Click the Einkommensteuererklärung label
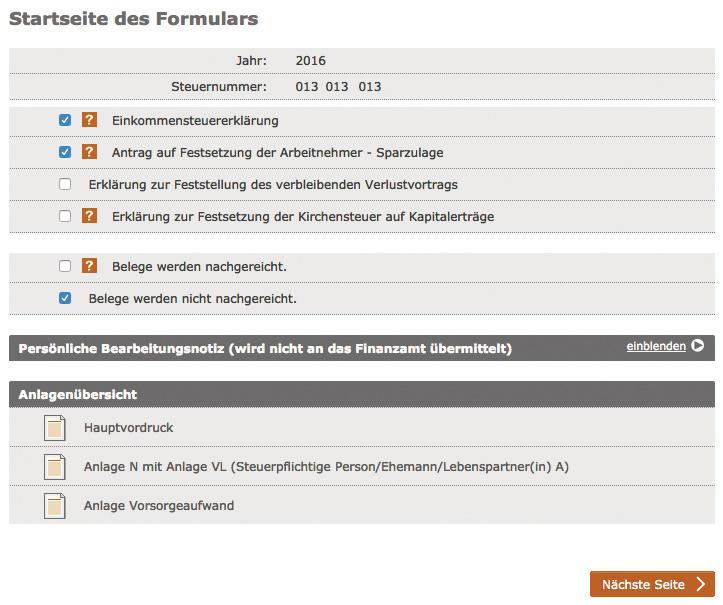The width and height of the screenshot is (723, 605). [x=195, y=121]
